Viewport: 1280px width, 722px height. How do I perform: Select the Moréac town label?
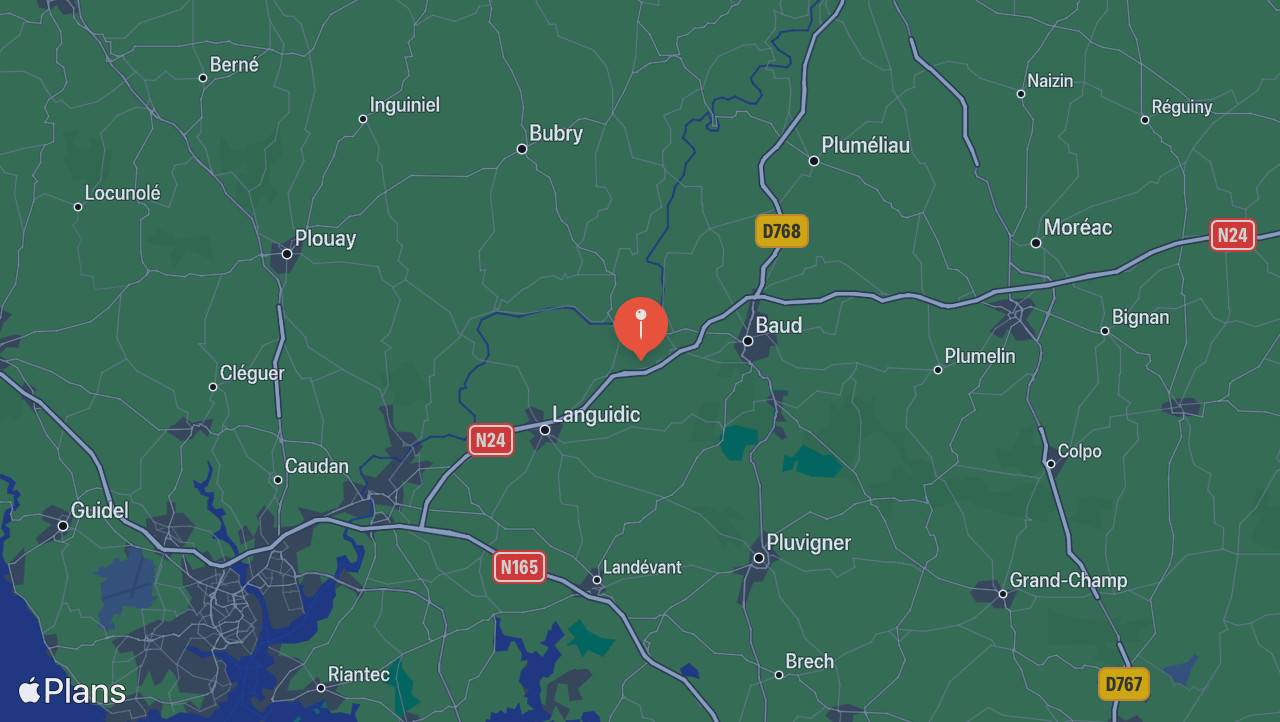click(1078, 227)
